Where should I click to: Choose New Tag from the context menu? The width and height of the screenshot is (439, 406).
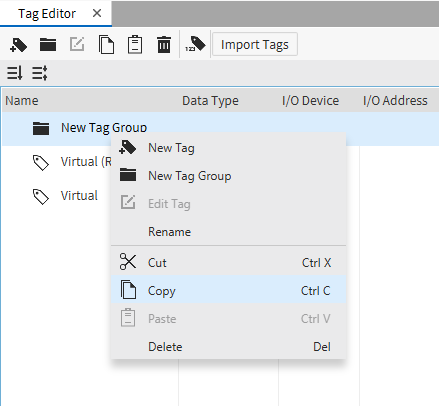click(228, 148)
